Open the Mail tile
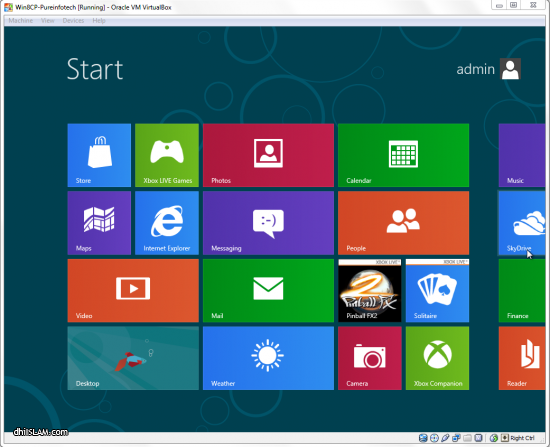Viewport: 550px width, 447px height. [268, 291]
